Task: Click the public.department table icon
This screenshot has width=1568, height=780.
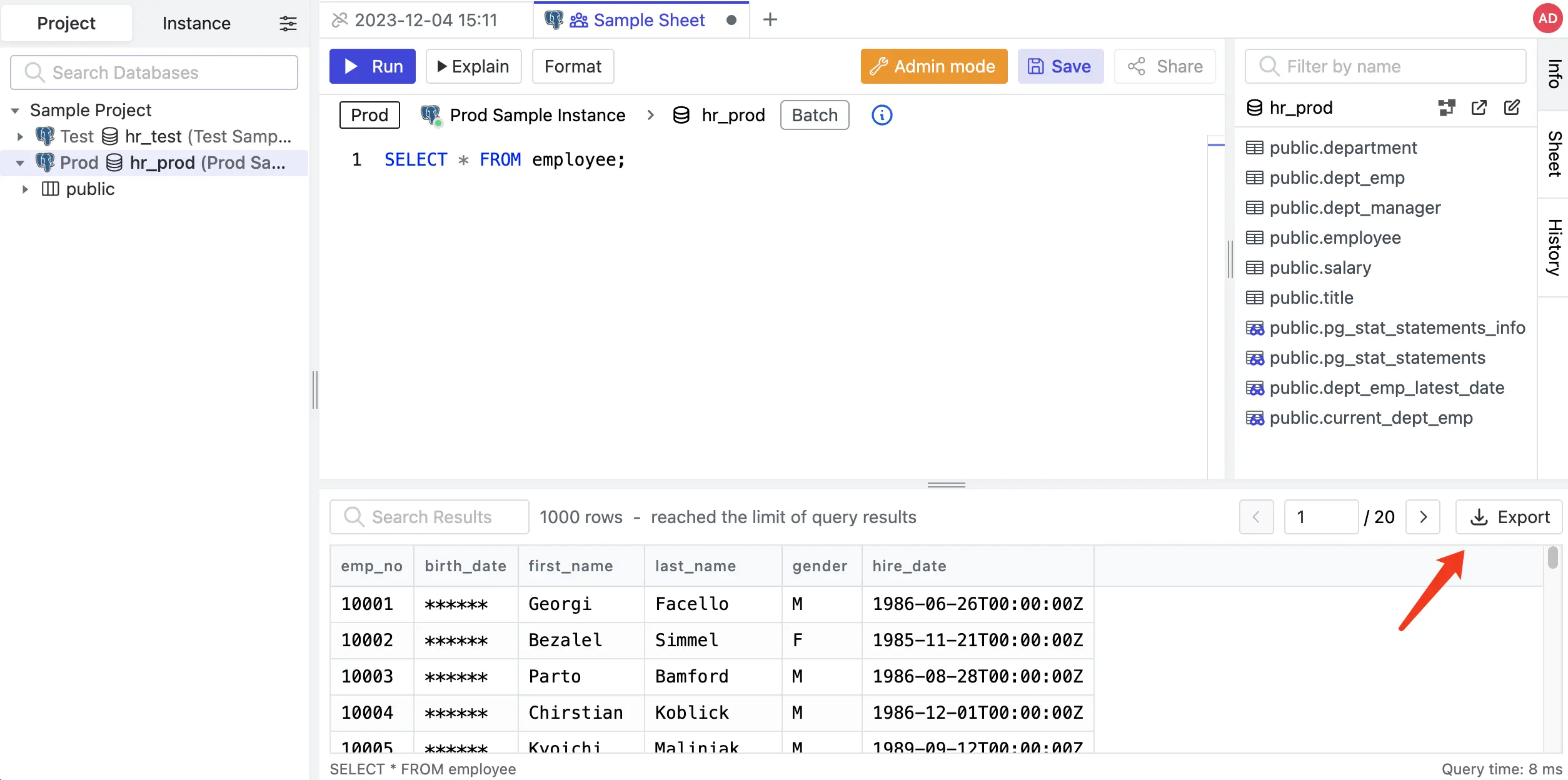Action: coord(1254,147)
